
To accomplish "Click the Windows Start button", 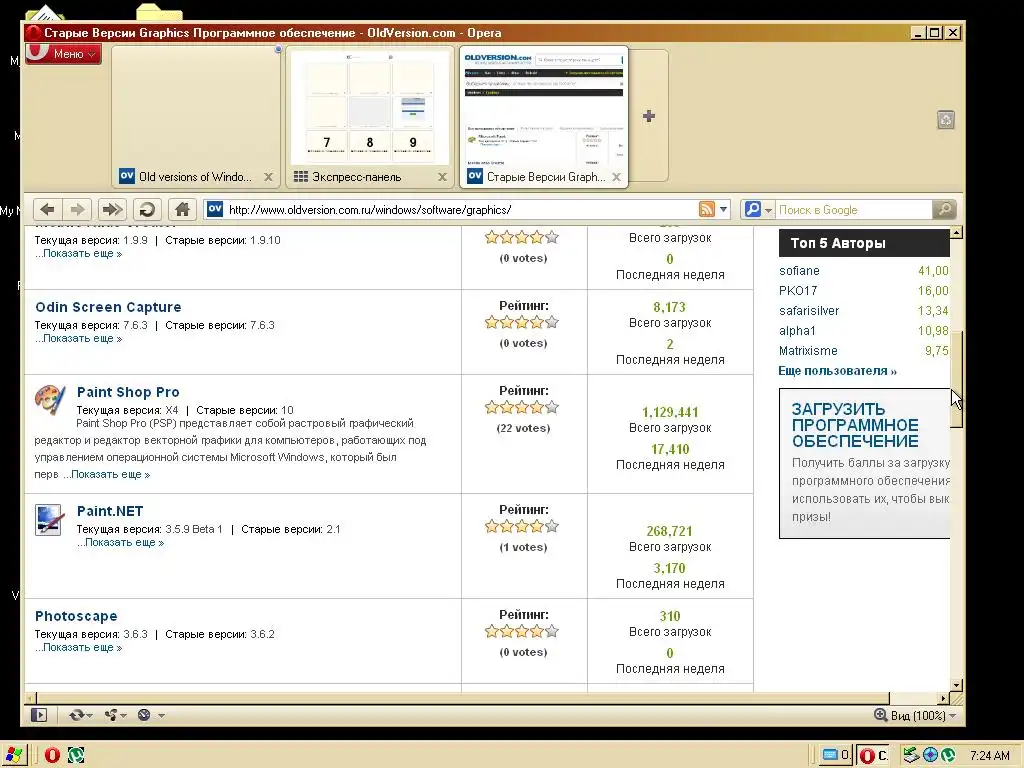I will point(13,755).
